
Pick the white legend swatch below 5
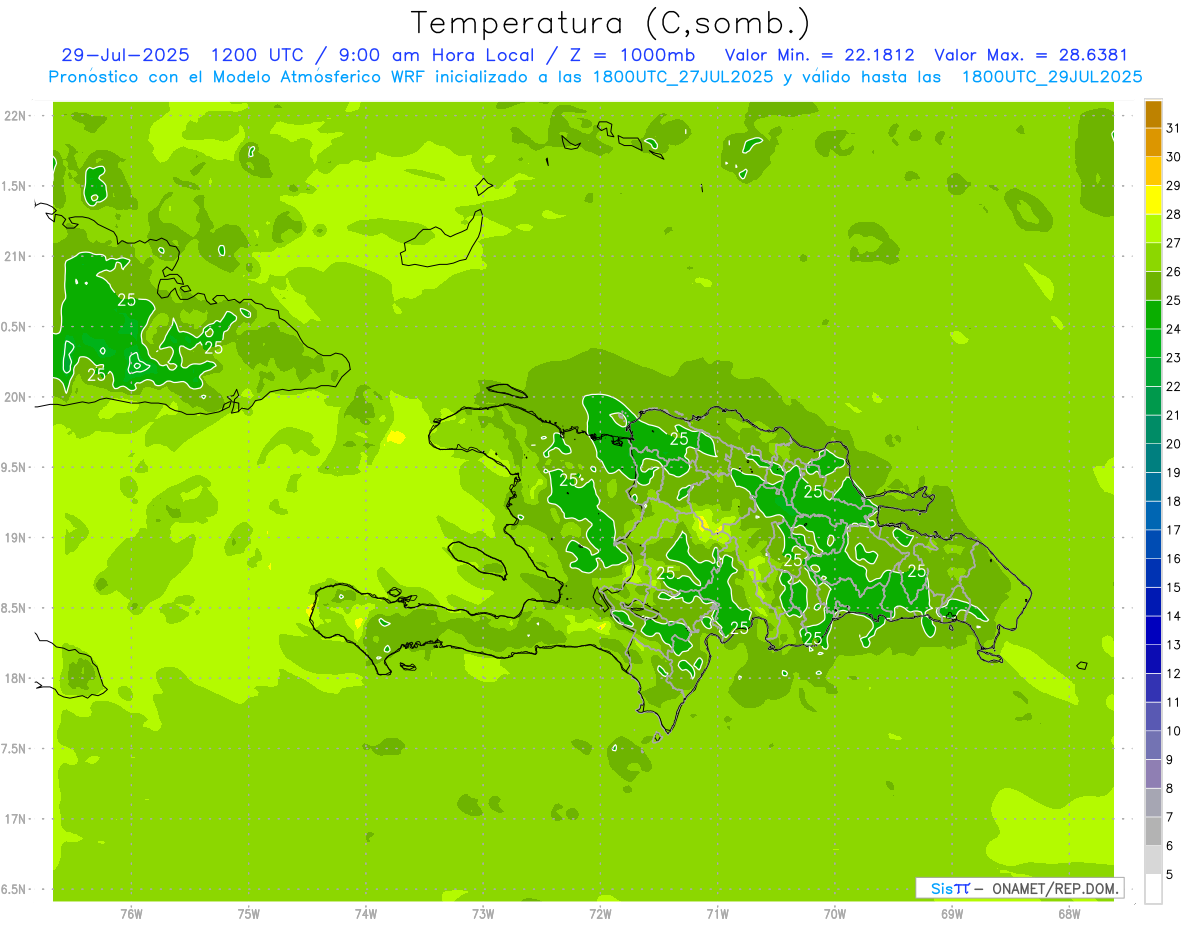1153,889
